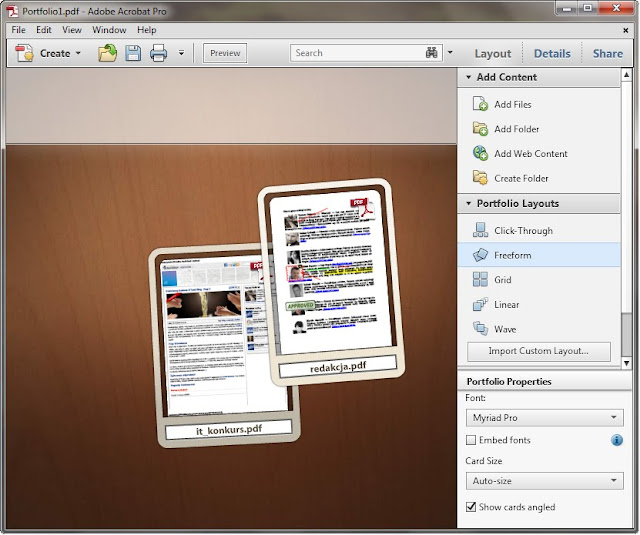Click the Save floppy disk icon
Viewport: 640px width, 535px height.
tap(133, 53)
